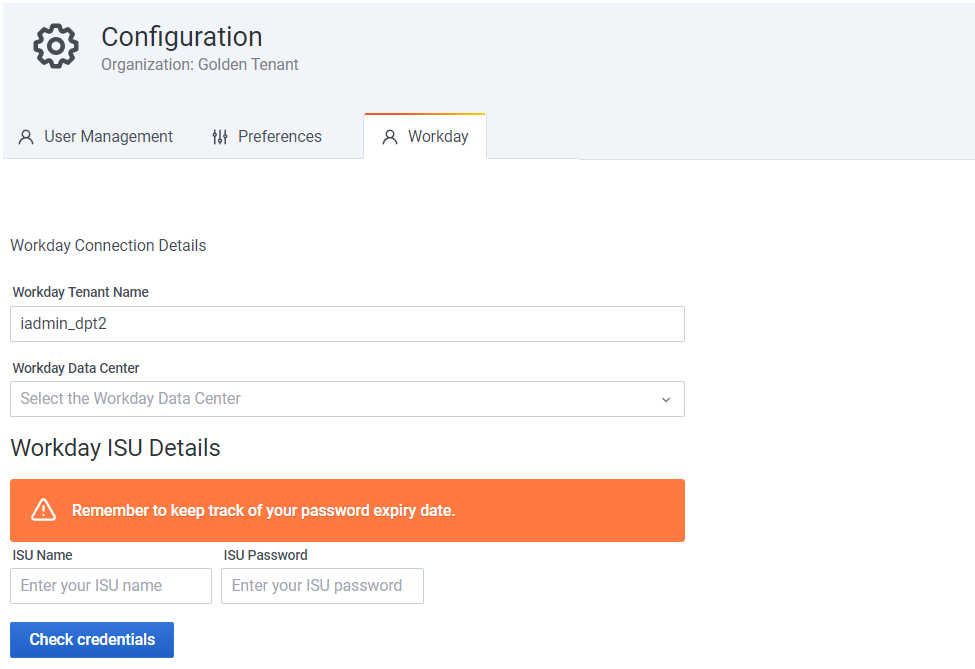The width and height of the screenshot is (975, 669).
Task: Expand the Data Center chevron arrow
Action: pos(666,400)
